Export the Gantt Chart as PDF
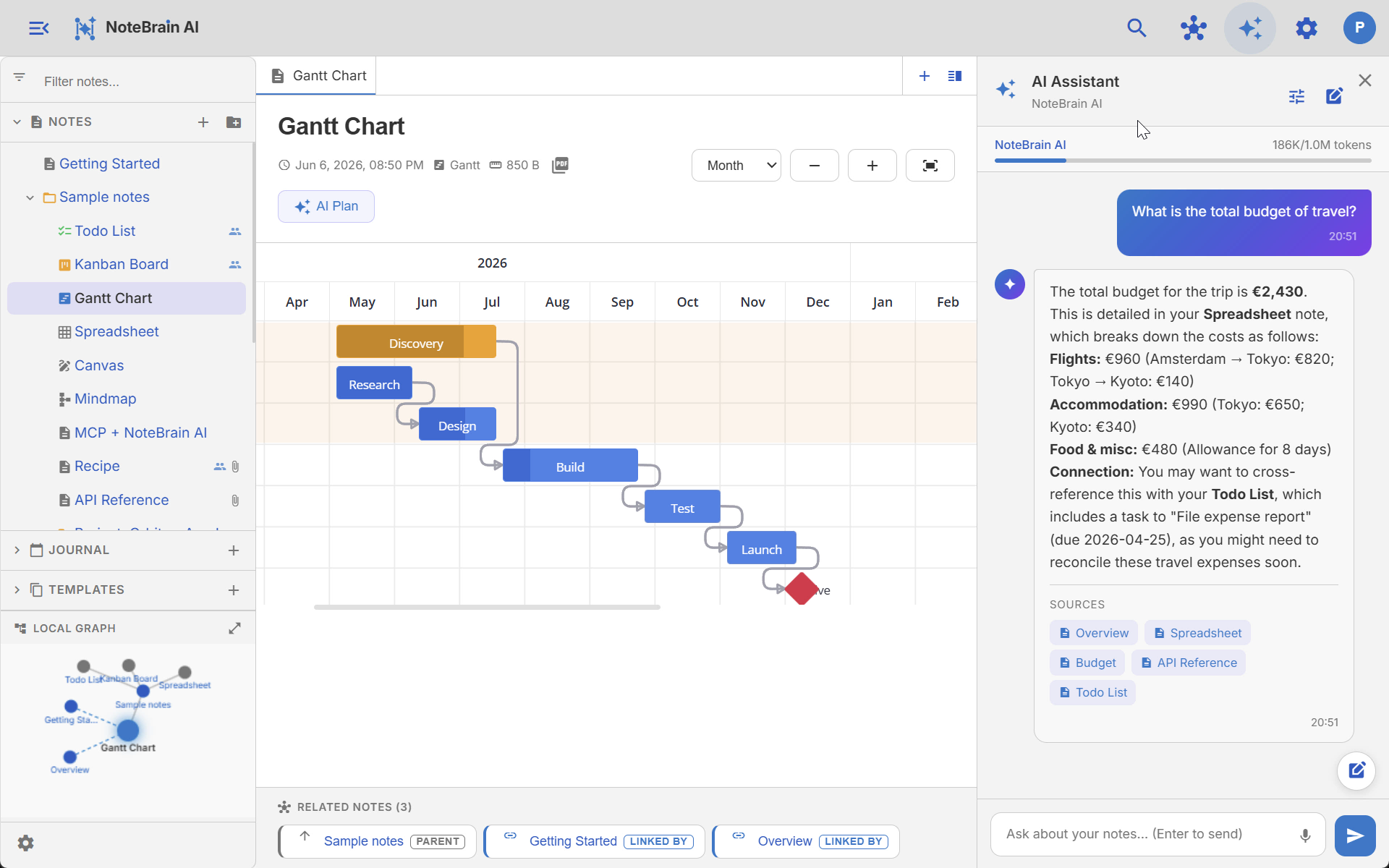Screen dimensions: 1389x868 [x=561, y=165]
